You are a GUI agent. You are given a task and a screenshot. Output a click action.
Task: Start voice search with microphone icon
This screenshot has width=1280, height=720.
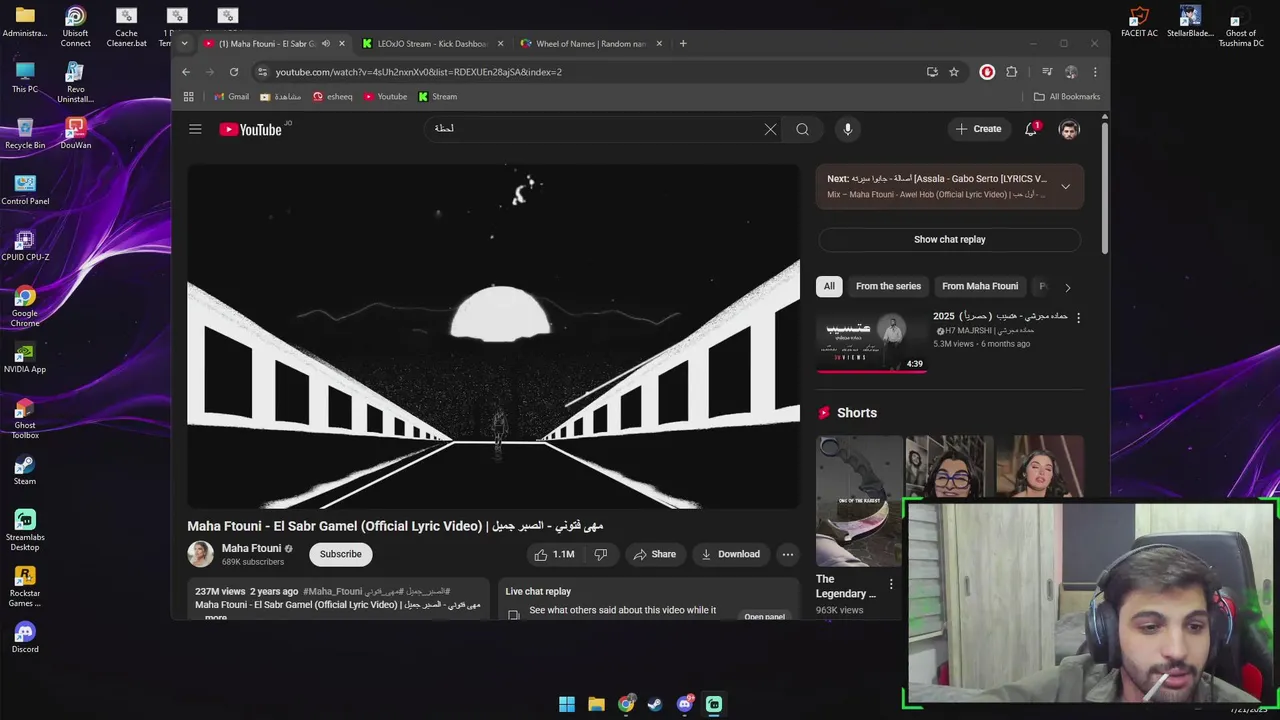point(847,129)
